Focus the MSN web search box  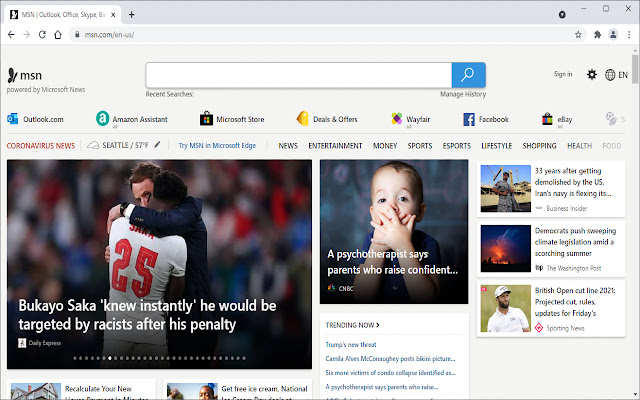pos(299,75)
